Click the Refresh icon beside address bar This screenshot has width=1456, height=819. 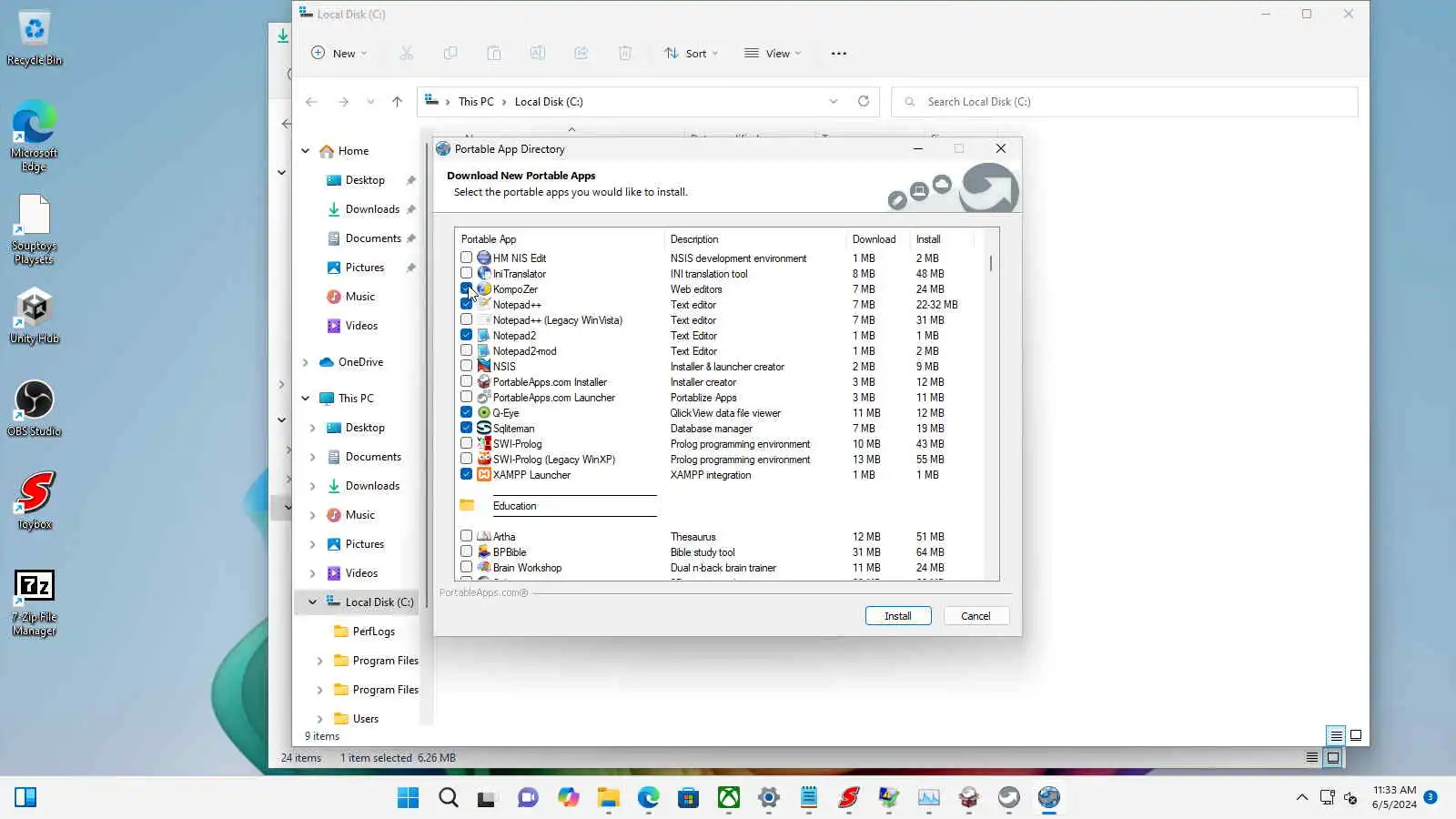coord(864,101)
